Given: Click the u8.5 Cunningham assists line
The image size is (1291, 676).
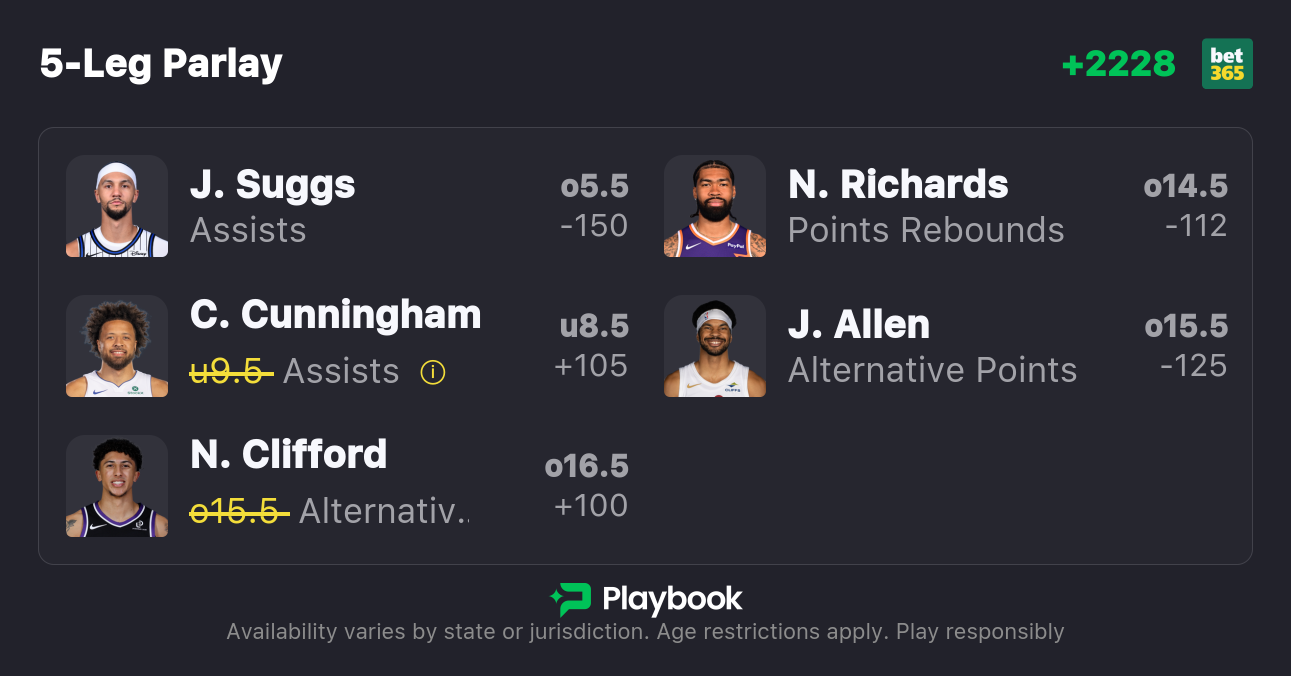Looking at the screenshot, I should tap(594, 326).
